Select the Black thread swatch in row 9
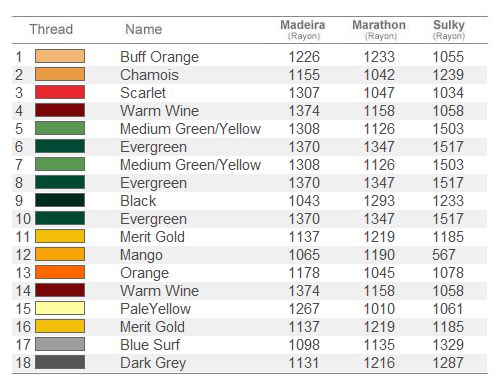 pos(60,200)
